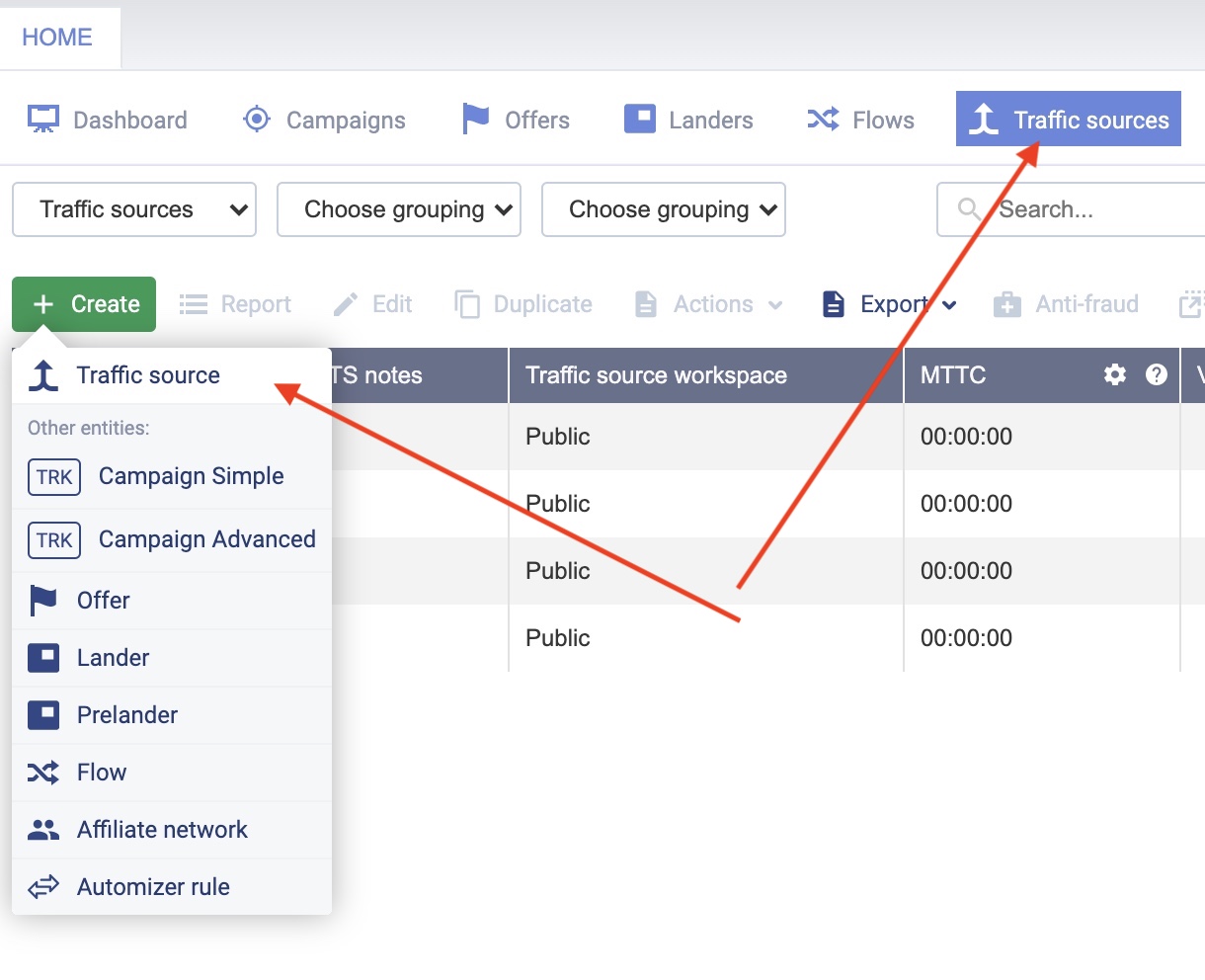Image resolution: width=1205 pixels, height=980 pixels.
Task: Open the Dashboard tab
Action: pyautogui.click(x=108, y=120)
